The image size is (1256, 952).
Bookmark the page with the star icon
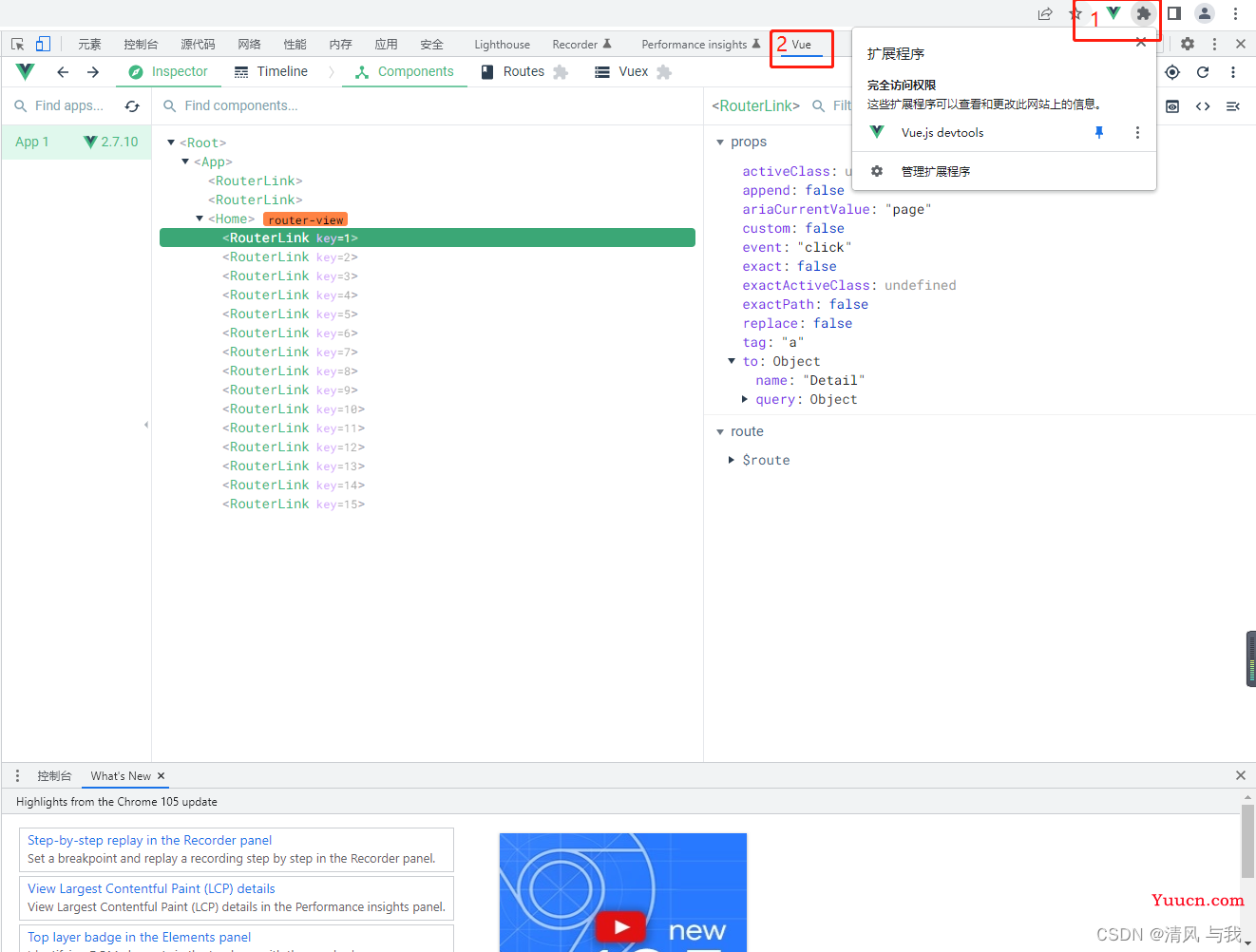(1075, 13)
